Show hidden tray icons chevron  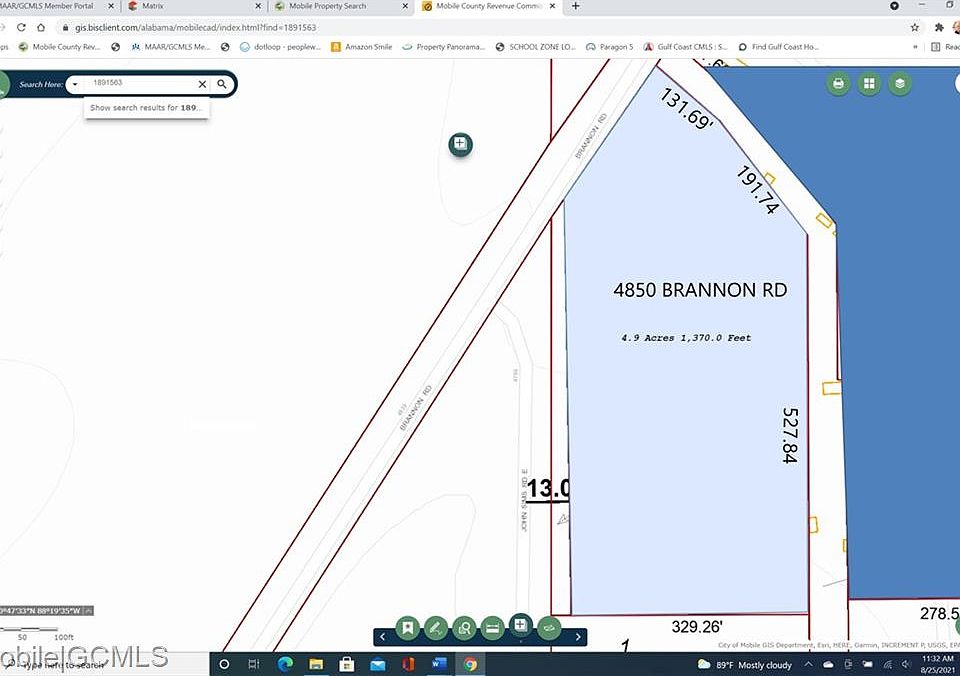pyautogui.click(x=808, y=665)
